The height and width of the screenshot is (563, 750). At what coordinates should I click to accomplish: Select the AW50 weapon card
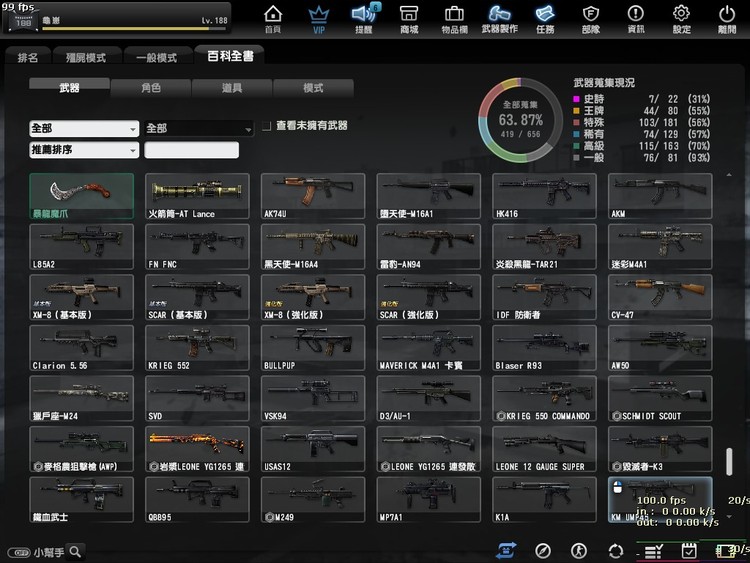coord(661,348)
